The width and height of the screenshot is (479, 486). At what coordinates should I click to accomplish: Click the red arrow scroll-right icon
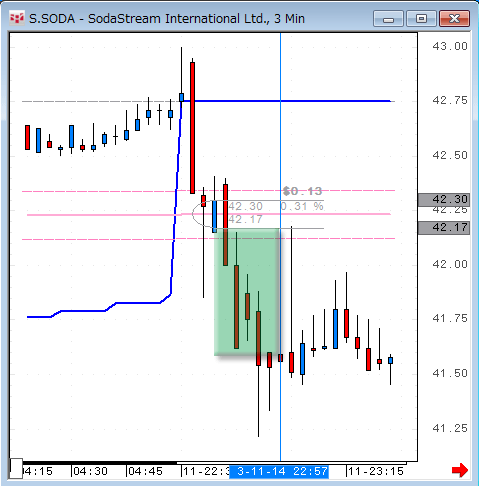tap(460, 470)
